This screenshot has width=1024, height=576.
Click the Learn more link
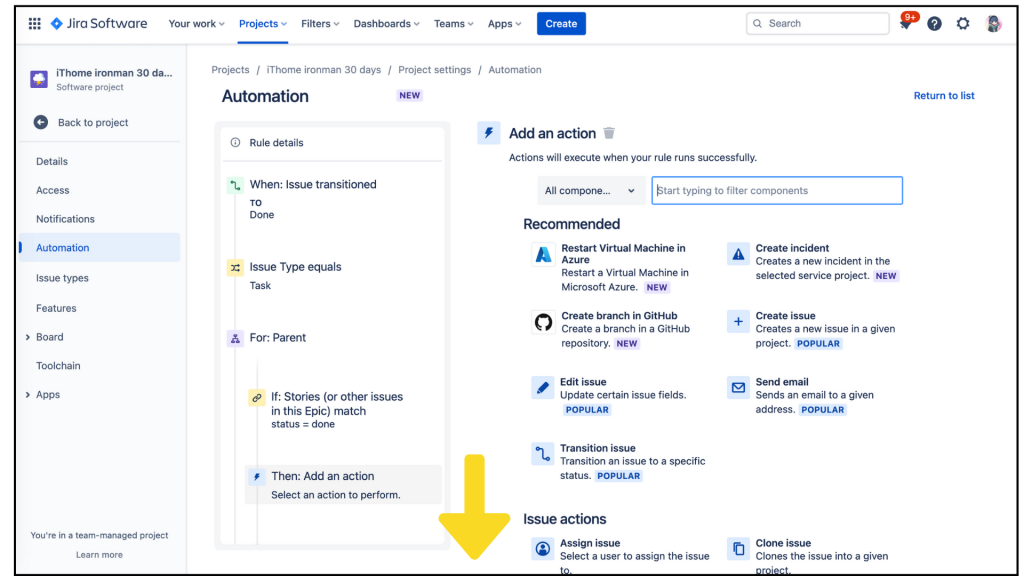99,554
